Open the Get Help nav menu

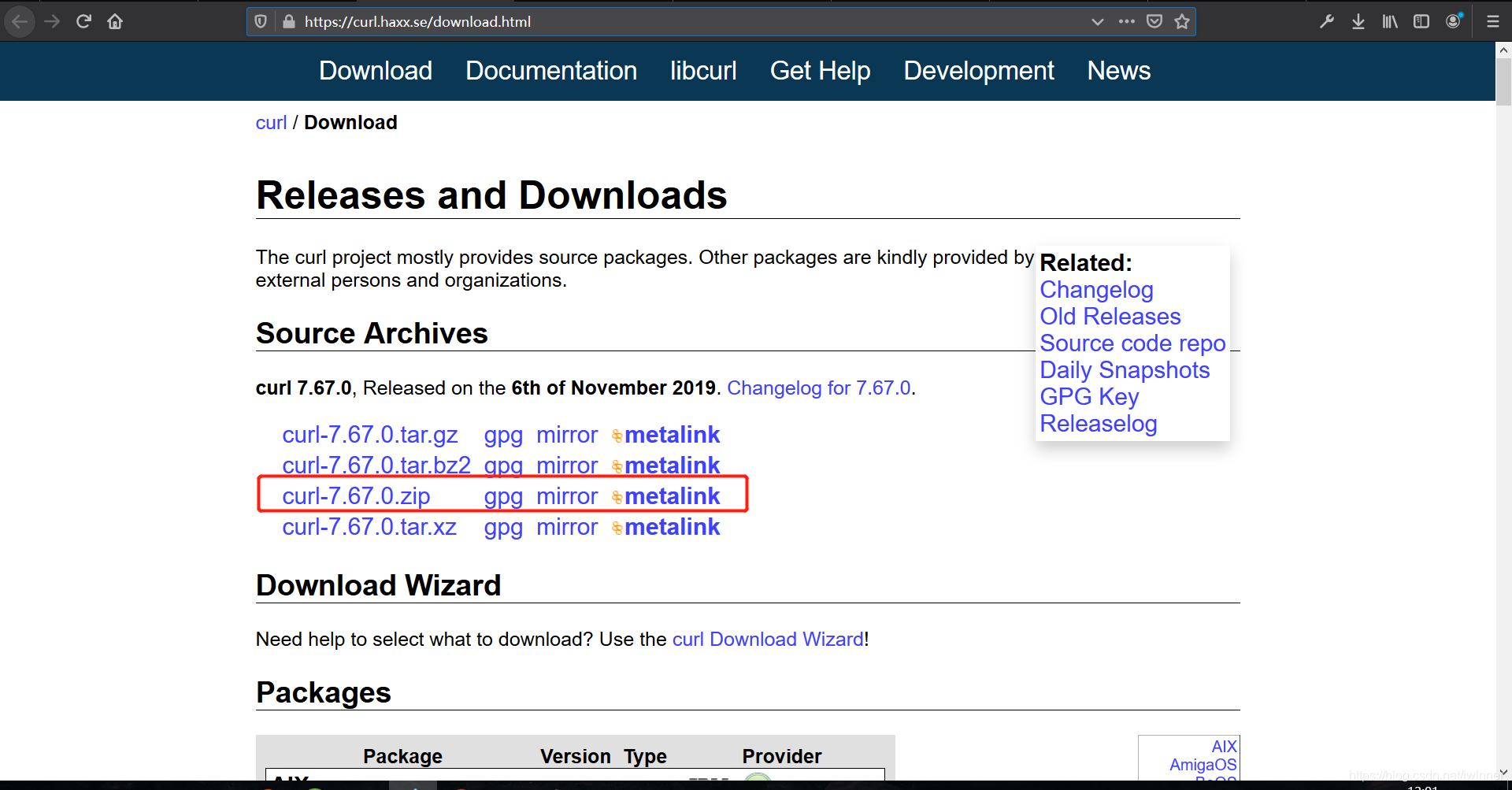(820, 71)
